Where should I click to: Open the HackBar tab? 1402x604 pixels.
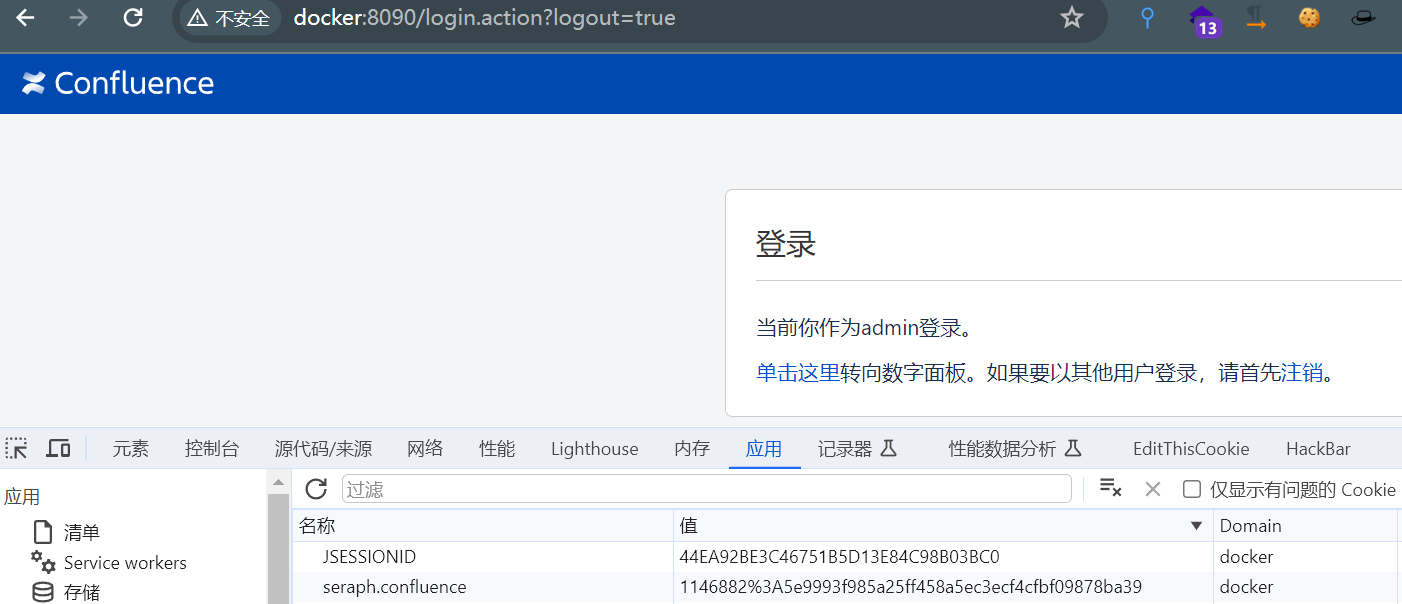click(x=1318, y=449)
